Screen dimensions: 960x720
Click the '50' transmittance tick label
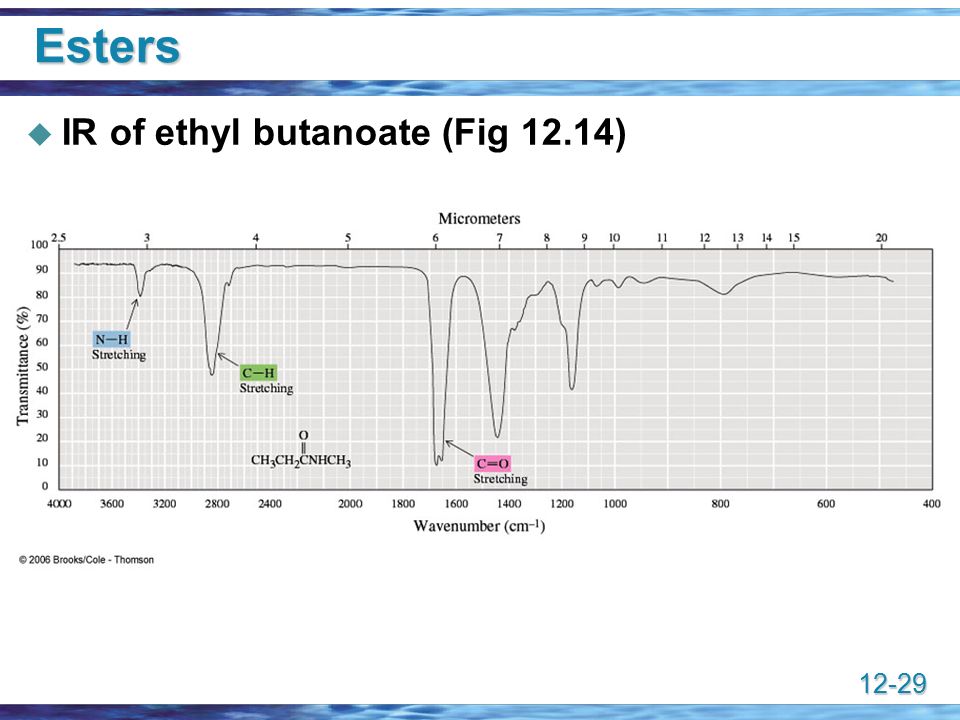pyautogui.click(x=42, y=367)
